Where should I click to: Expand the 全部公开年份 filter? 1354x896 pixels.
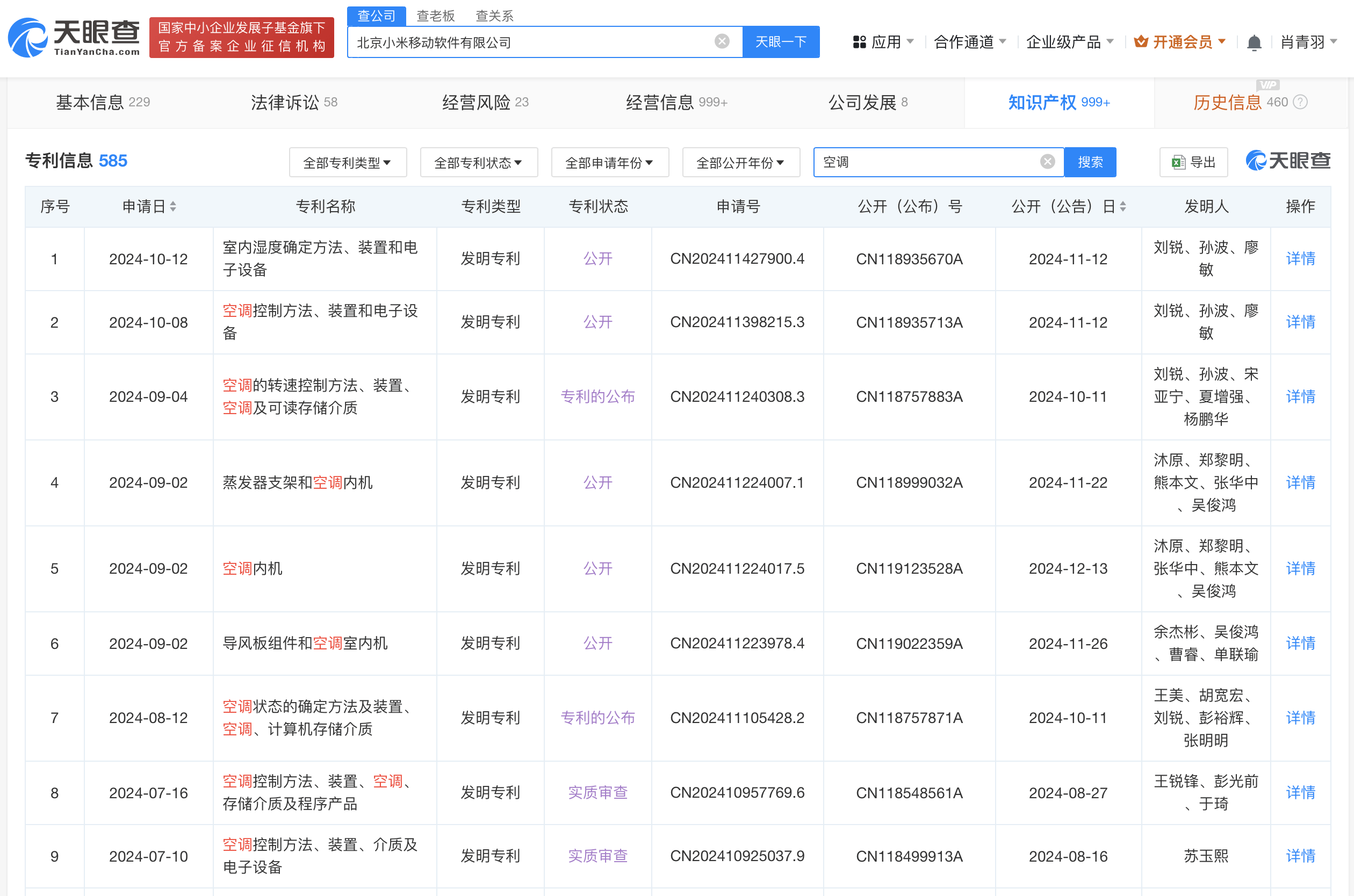(x=741, y=163)
